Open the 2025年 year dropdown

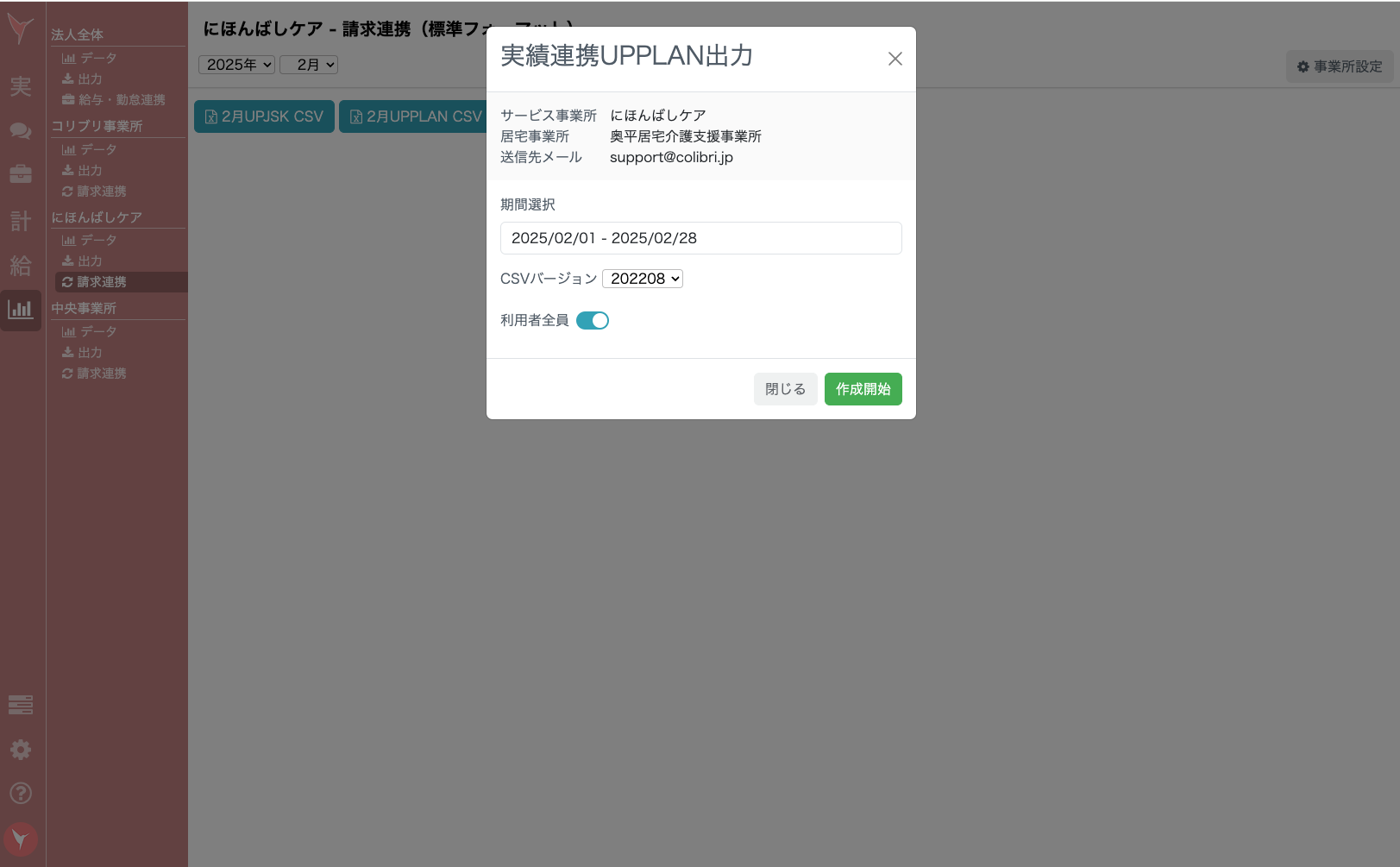click(236, 64)
